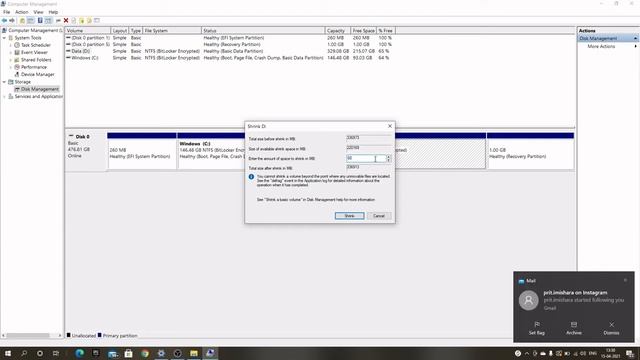The width and height of the screenshot is (640, 360).
Task: Increase shrink amount with up spinner
Action: point(389,157)
